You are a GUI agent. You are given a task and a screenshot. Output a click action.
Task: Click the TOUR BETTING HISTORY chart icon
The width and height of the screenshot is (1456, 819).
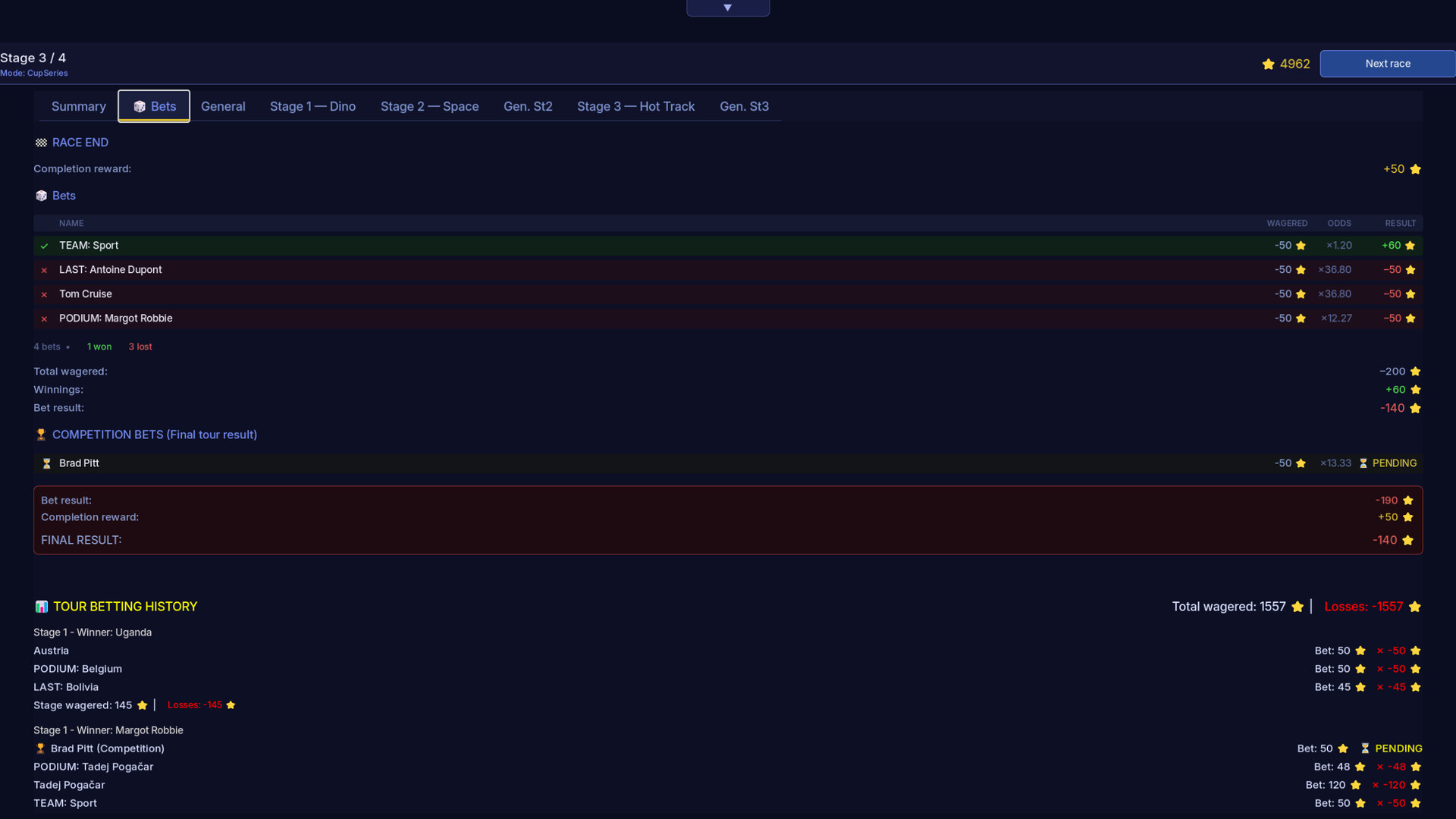42,607
